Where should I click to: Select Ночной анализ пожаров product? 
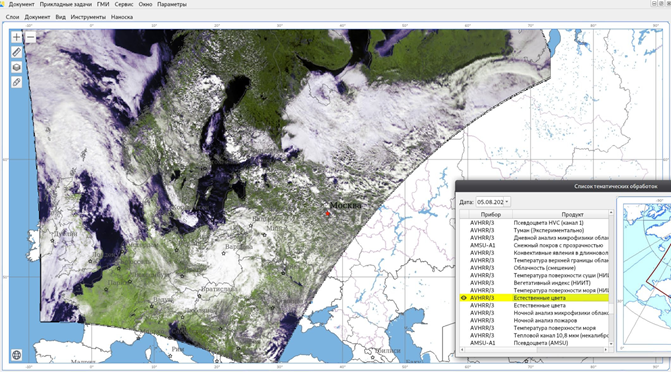[x=534, y=320]
